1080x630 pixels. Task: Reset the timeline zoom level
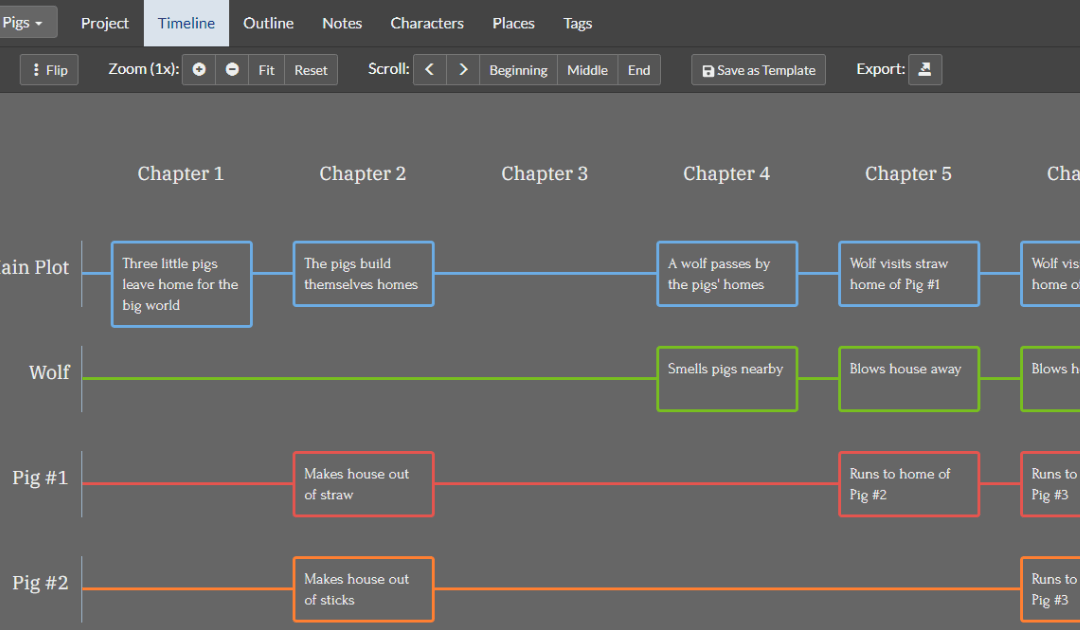tap(311, 70)
